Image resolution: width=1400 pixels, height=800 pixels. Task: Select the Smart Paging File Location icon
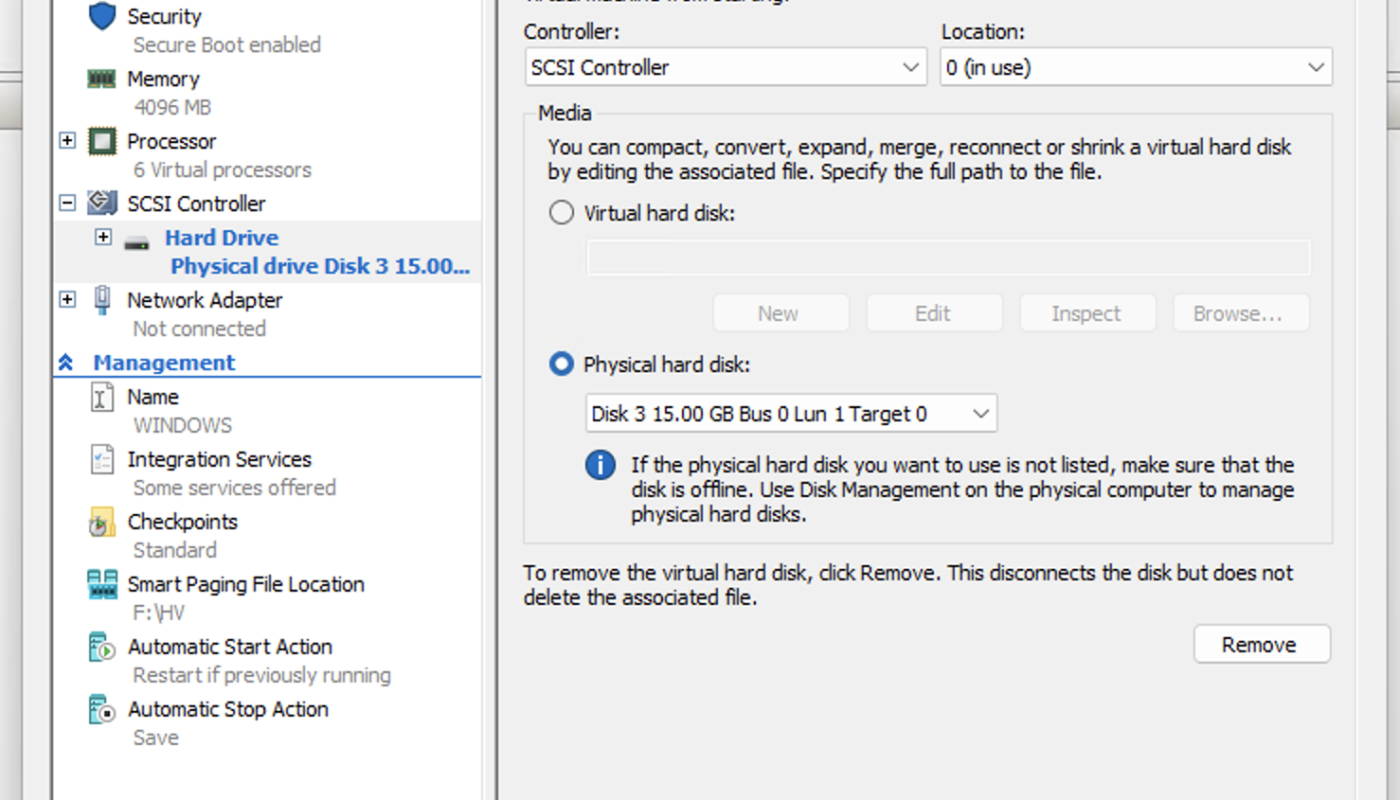point(102,584)
